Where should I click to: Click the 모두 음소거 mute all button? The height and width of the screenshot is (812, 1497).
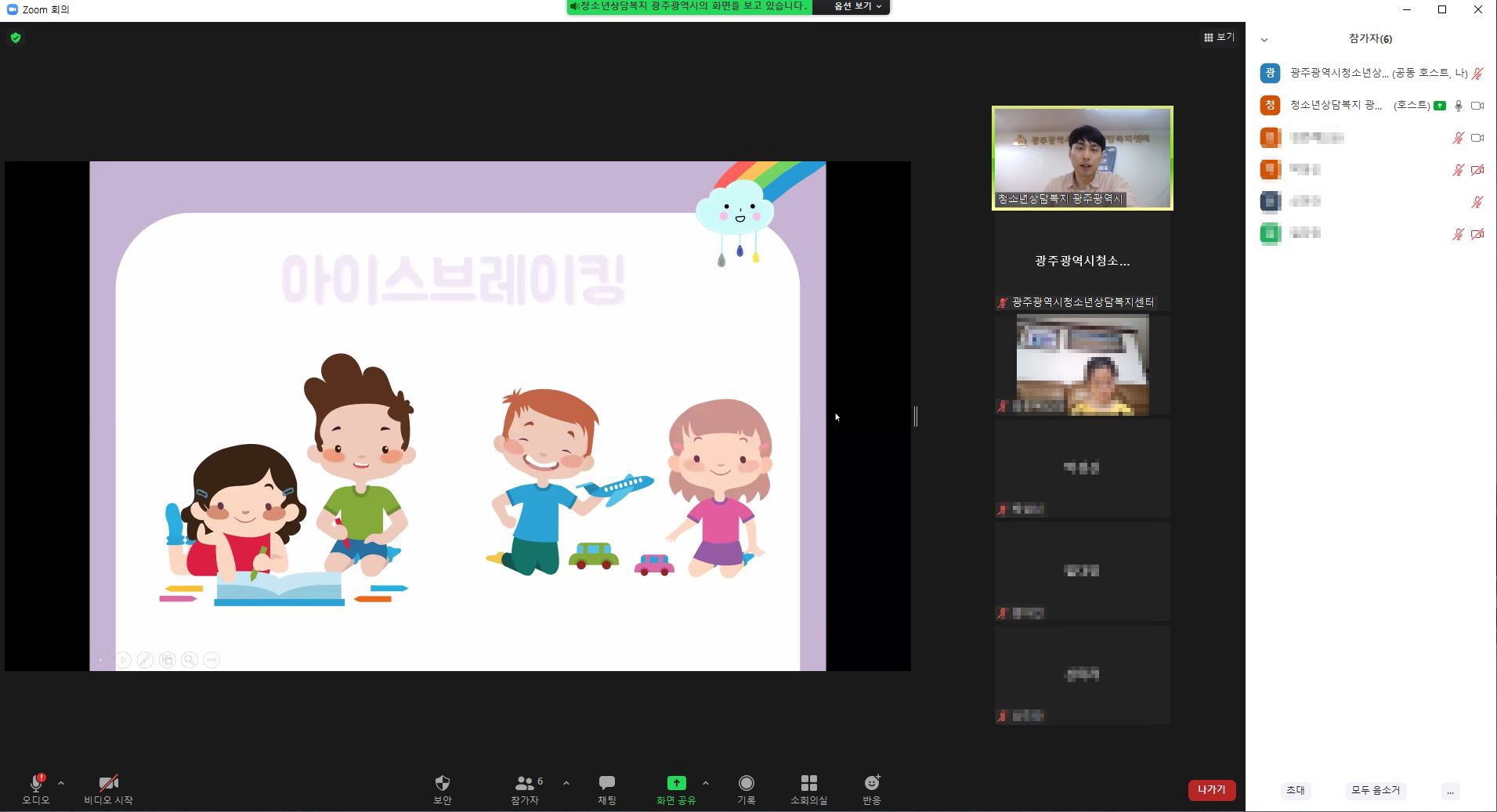click(1375, 791)
